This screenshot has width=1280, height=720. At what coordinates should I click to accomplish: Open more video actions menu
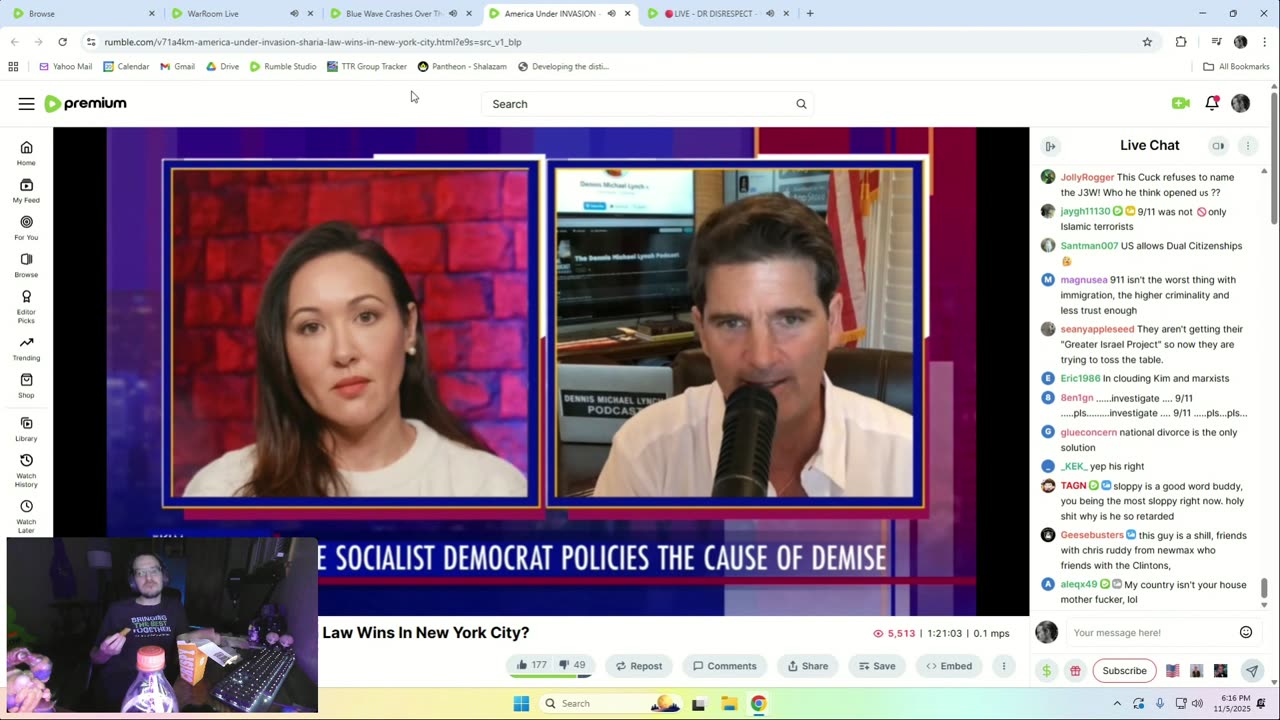coord(1003,666)
